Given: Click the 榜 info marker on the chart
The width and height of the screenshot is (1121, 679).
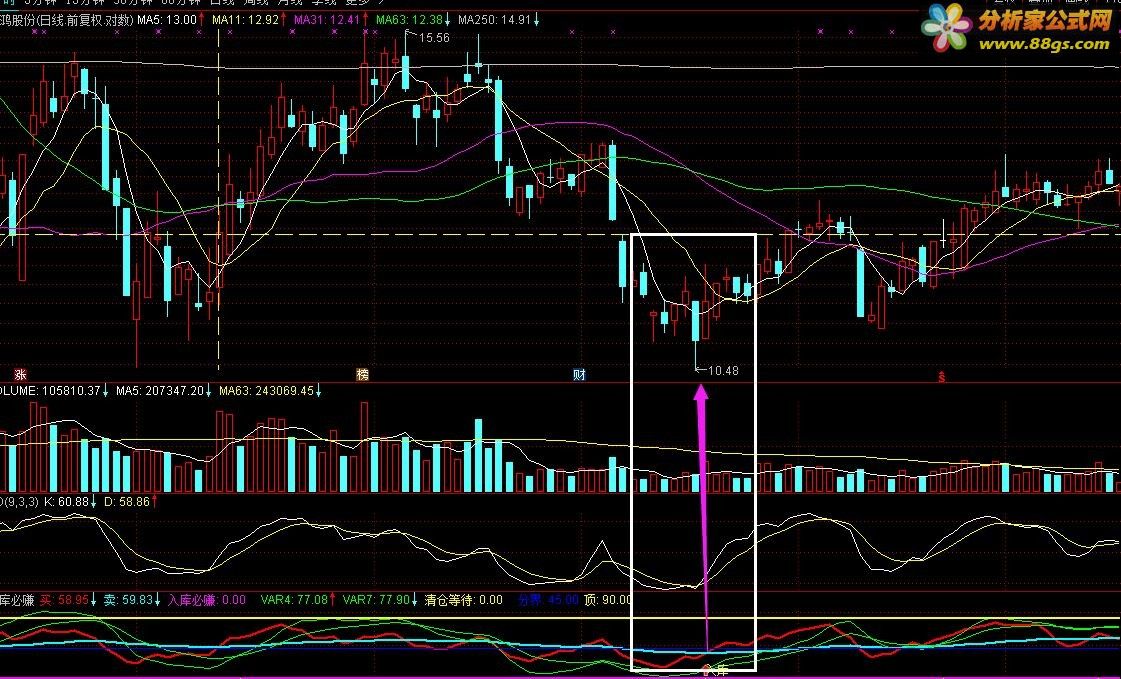Looking at the screenshot, I should [x=362, y=375].
